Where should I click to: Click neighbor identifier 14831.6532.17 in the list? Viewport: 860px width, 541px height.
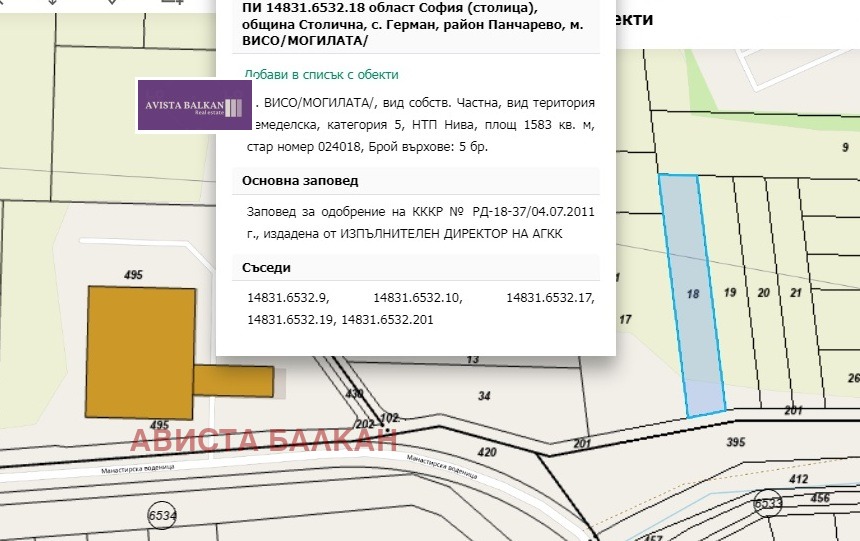click(x=550, y=298)
